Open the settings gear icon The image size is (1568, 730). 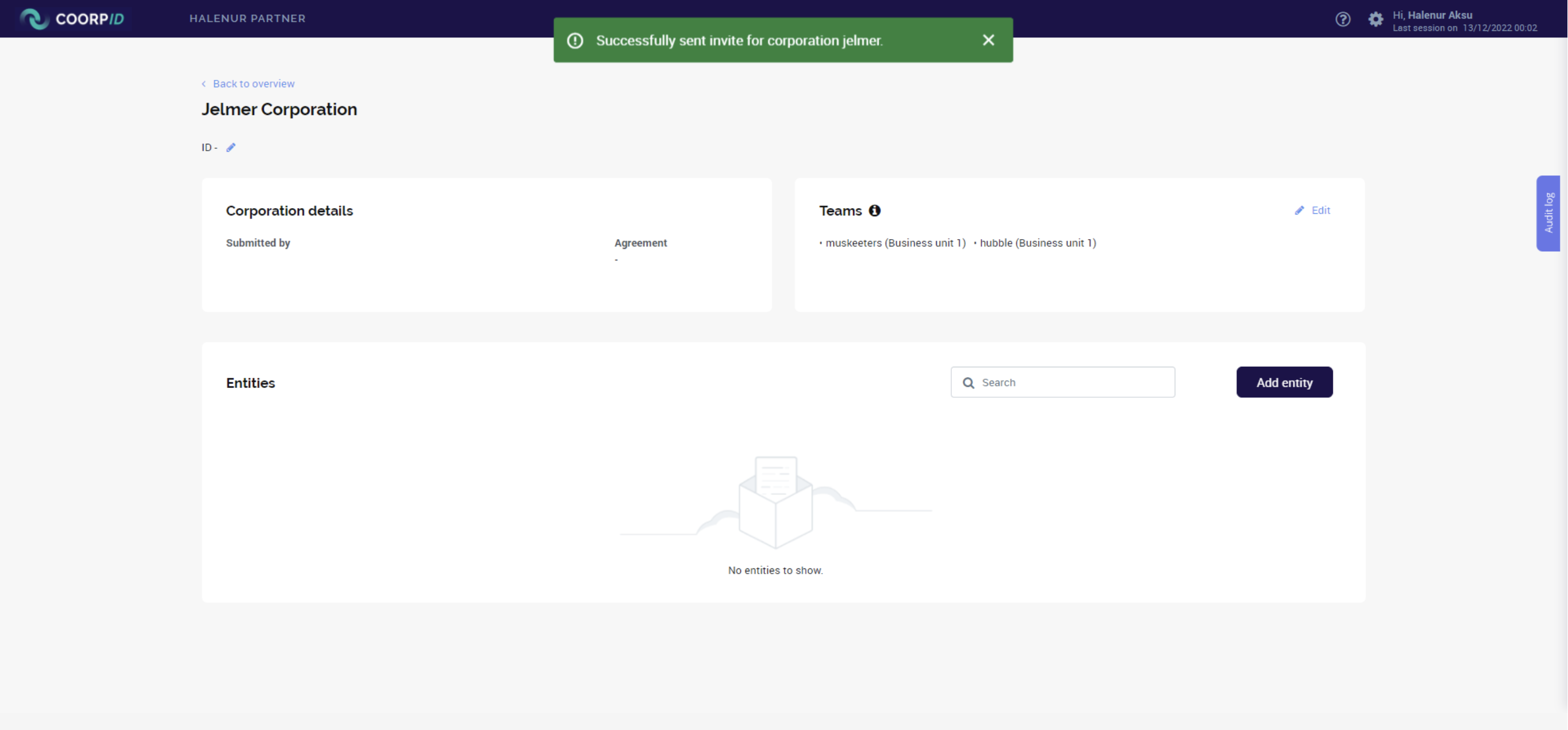tap(1375, 19)
